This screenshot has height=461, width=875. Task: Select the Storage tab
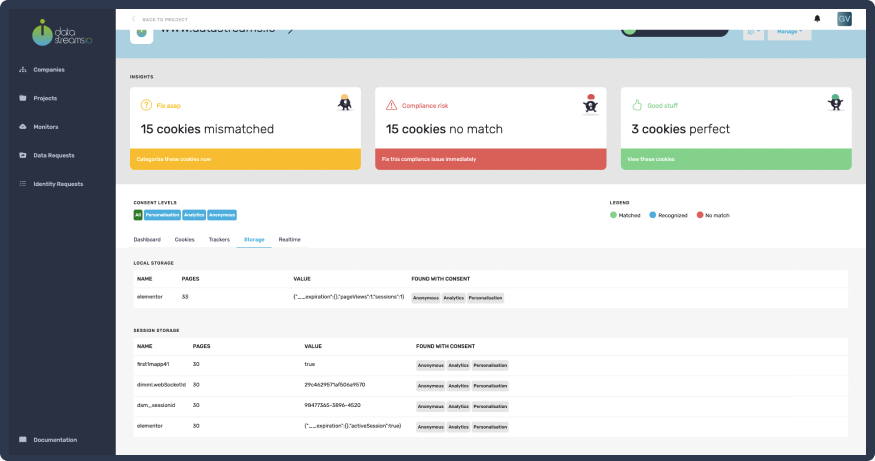pos(254,239)
